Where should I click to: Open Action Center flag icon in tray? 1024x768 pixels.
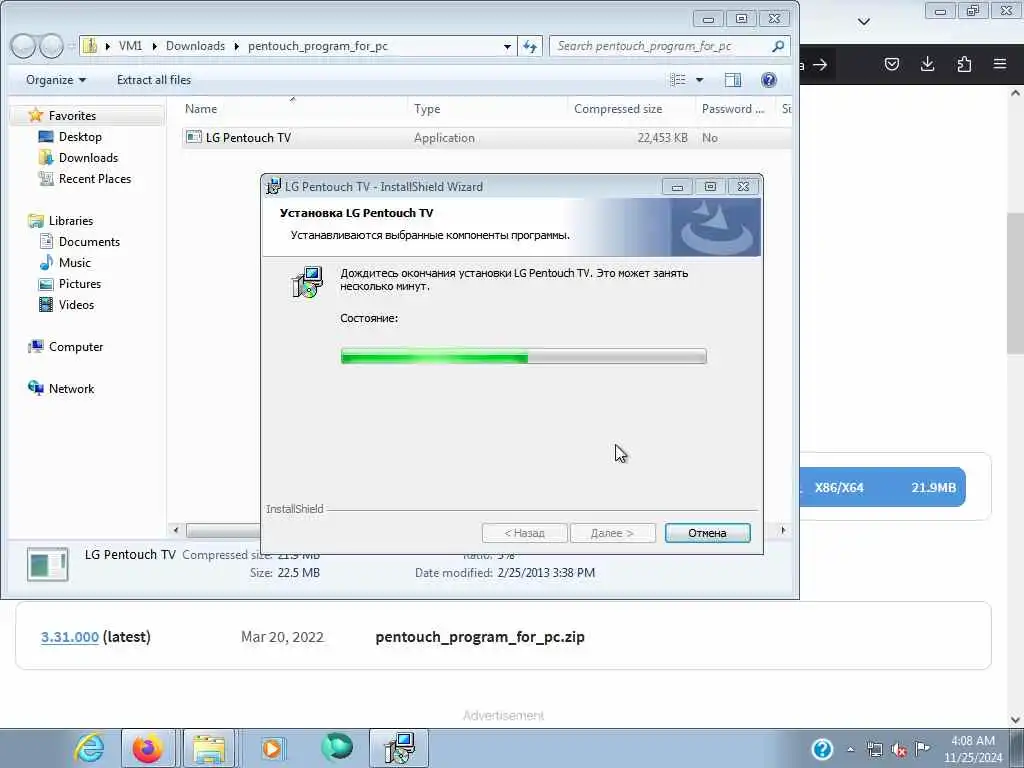[922, 748]
